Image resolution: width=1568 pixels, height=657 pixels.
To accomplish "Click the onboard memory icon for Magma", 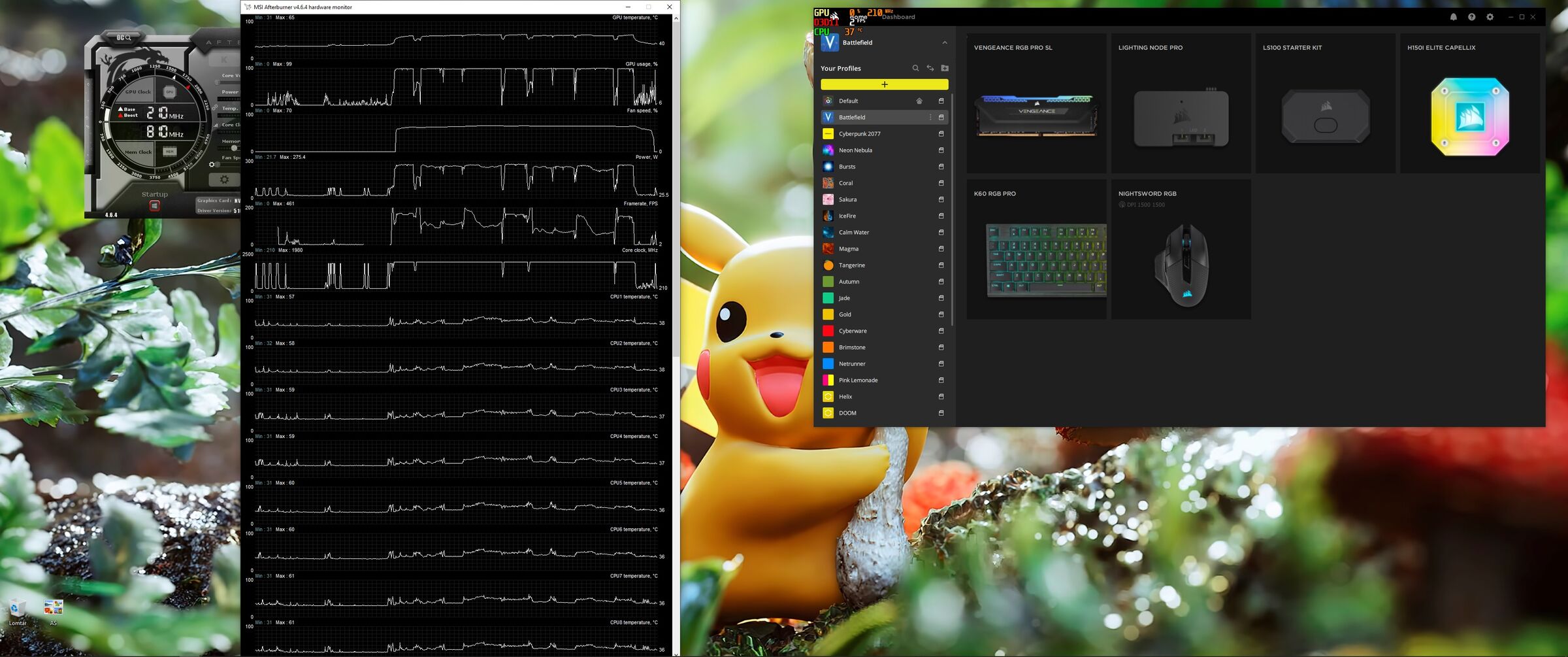I will [x=941, y=248].
